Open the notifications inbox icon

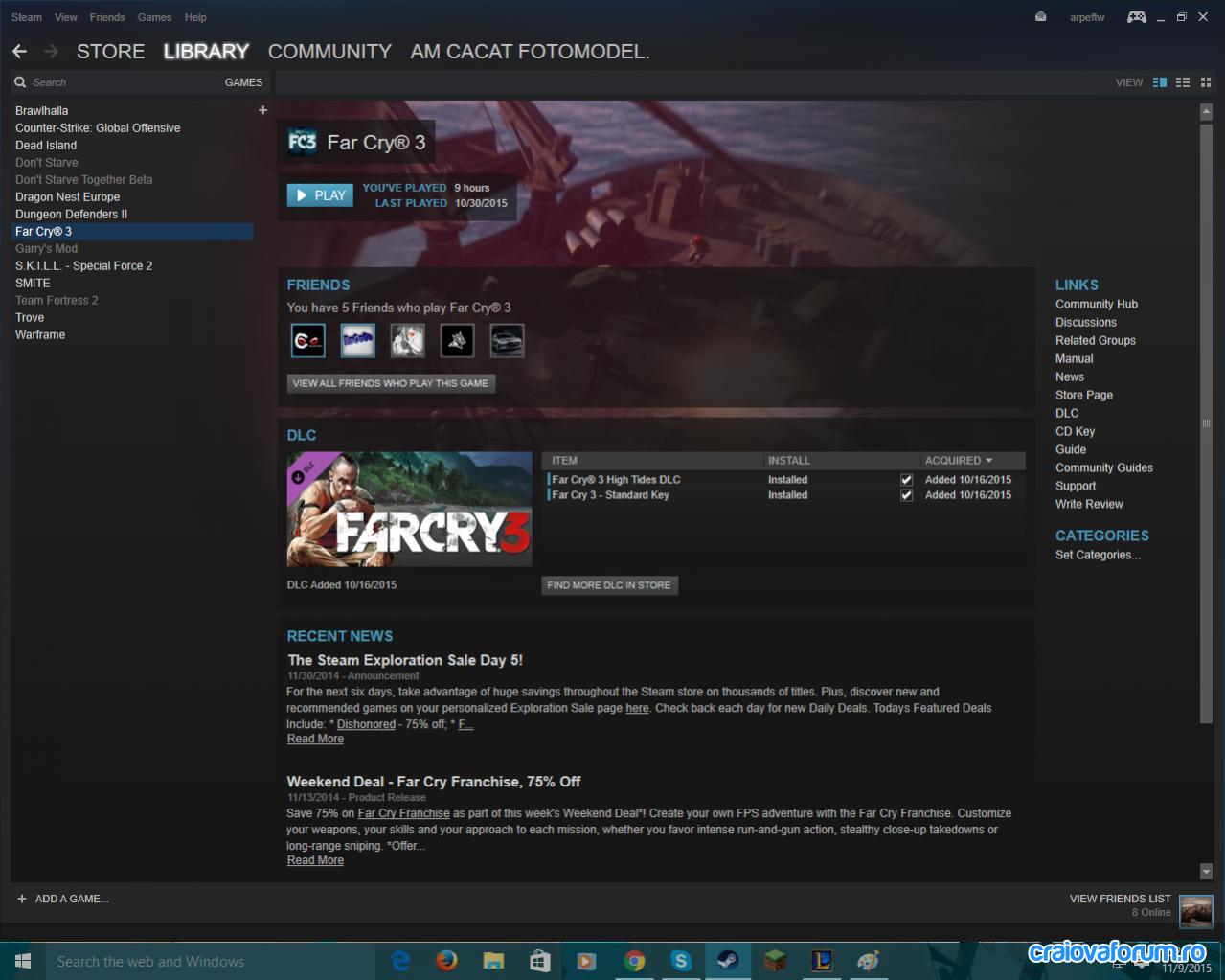click(1041, 17)
